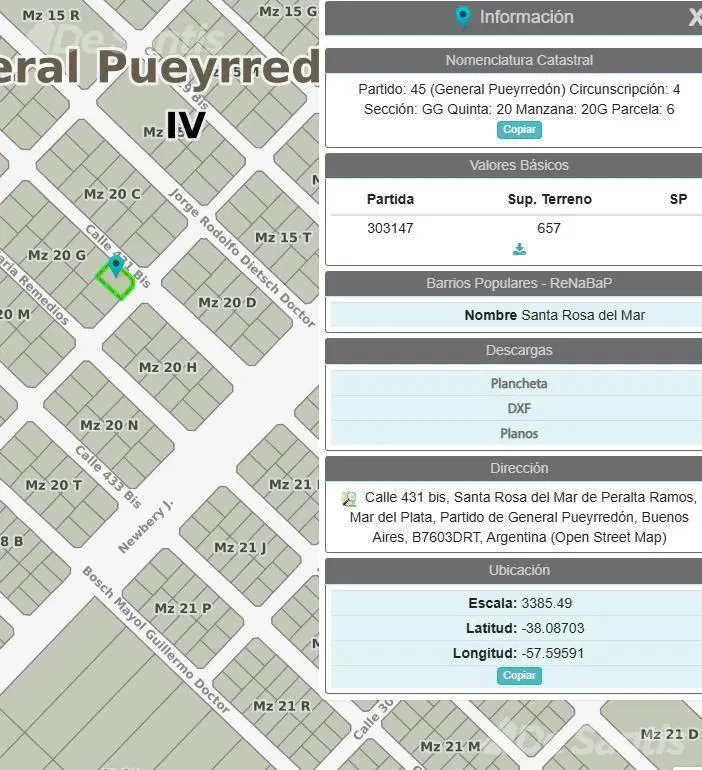
Task: Click the Ubicación section header
Action: [518, 570]
